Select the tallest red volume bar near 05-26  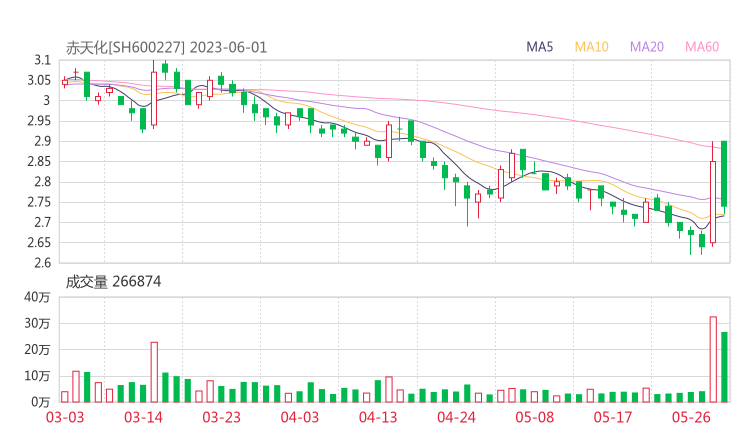(713, 360)
